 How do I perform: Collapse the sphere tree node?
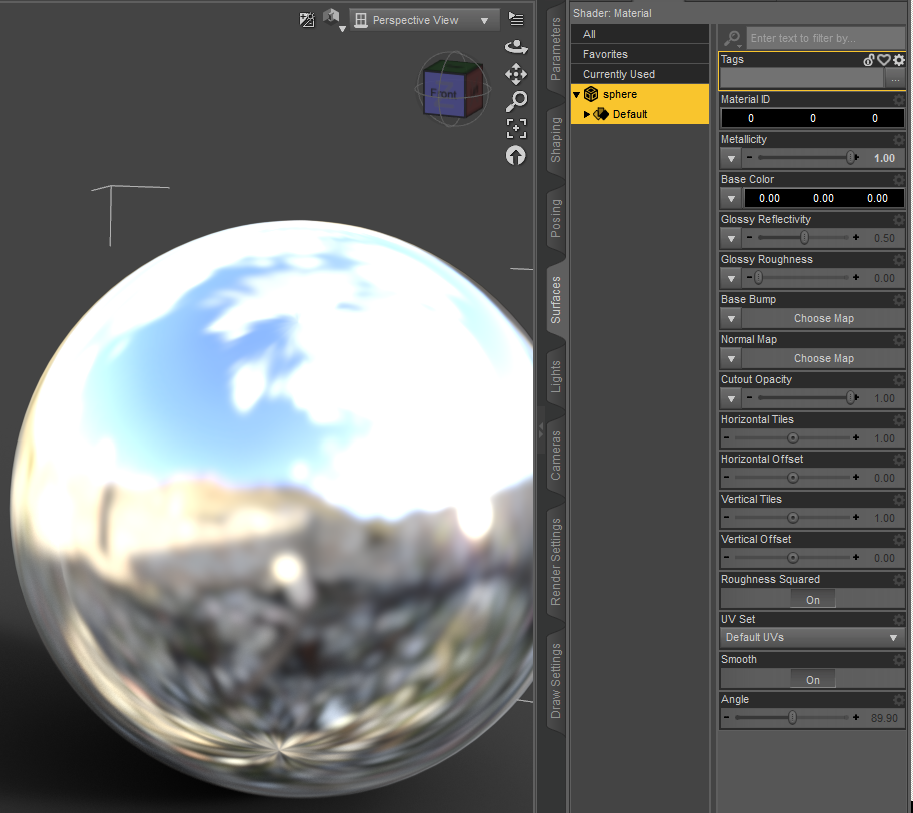(576, 94)
